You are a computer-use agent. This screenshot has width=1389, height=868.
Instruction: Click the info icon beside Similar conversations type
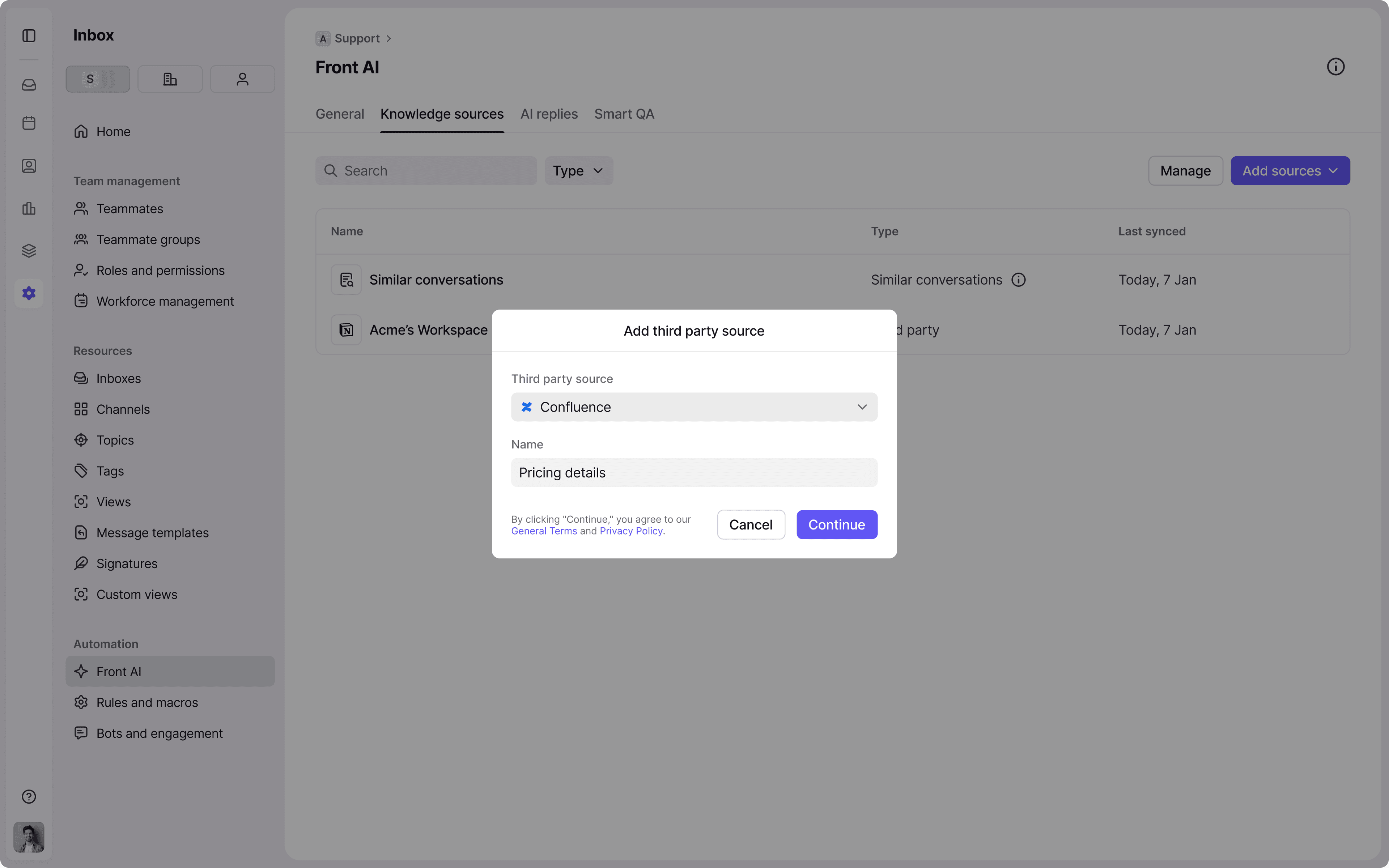(1018, 280)
